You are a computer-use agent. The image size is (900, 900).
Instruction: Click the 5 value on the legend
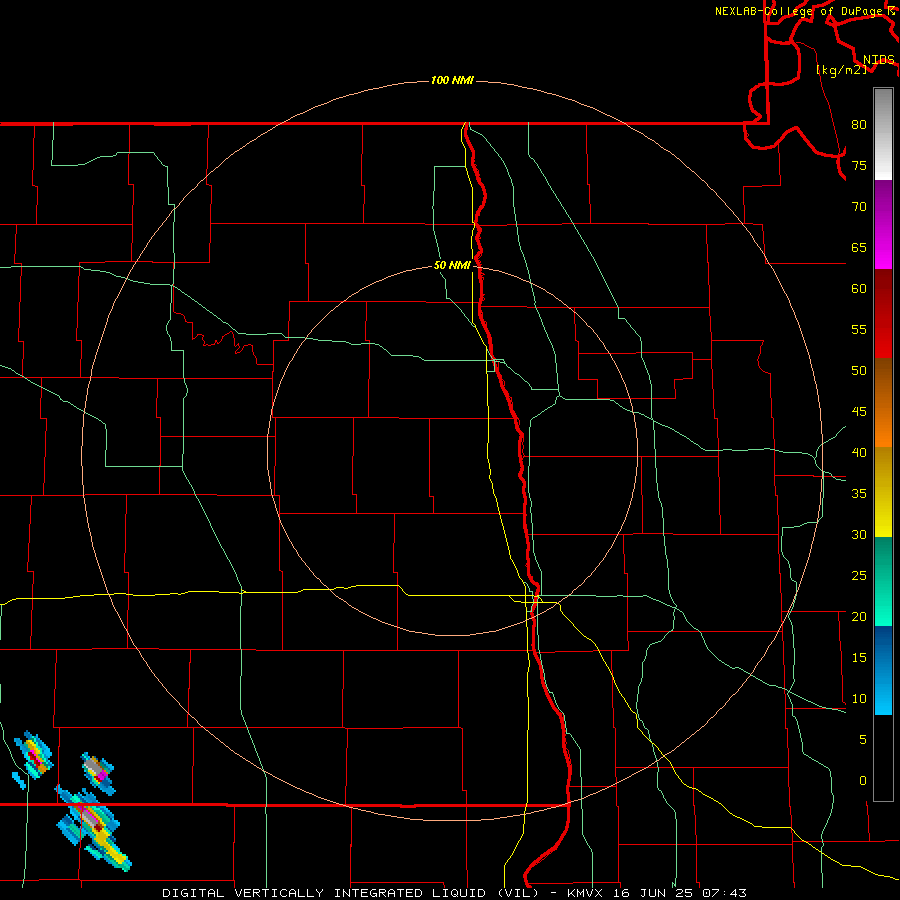tap(863, 739)
